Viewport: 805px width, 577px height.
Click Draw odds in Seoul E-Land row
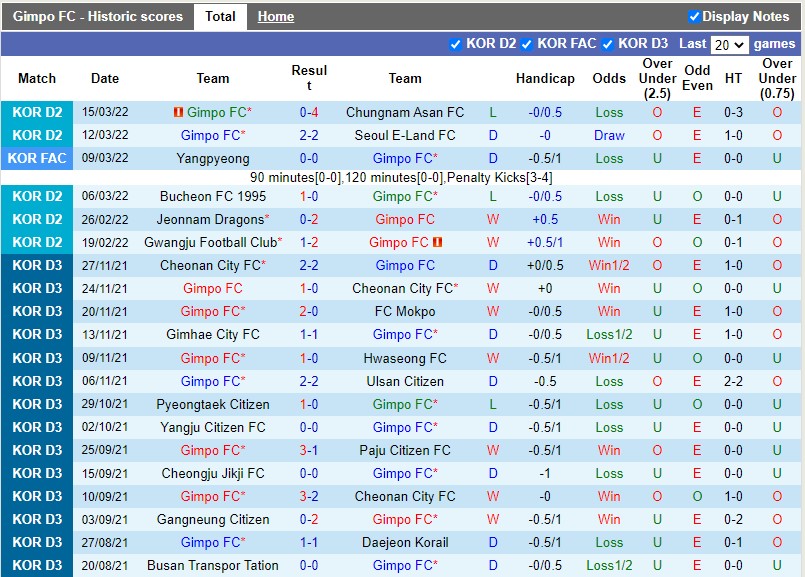(609, 136)
